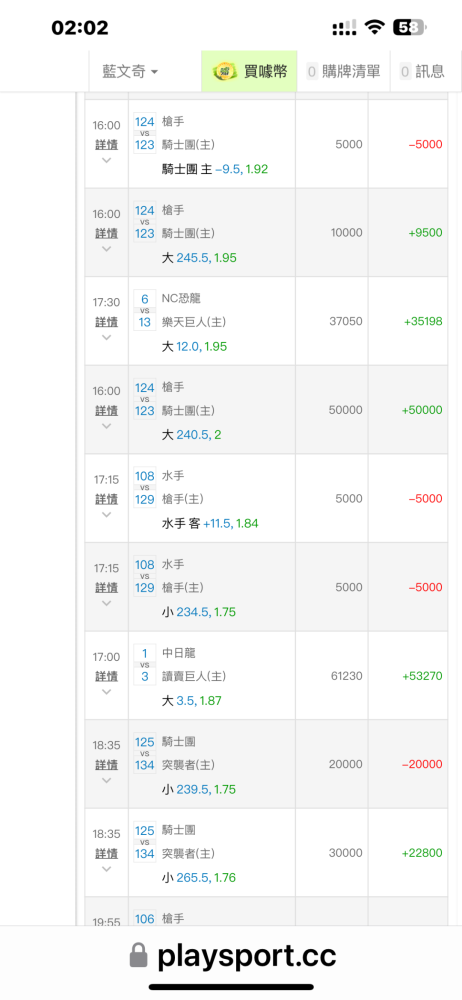Tap the +53270 result value
This screenshot has width=462, height=1000.
(422, 676)
